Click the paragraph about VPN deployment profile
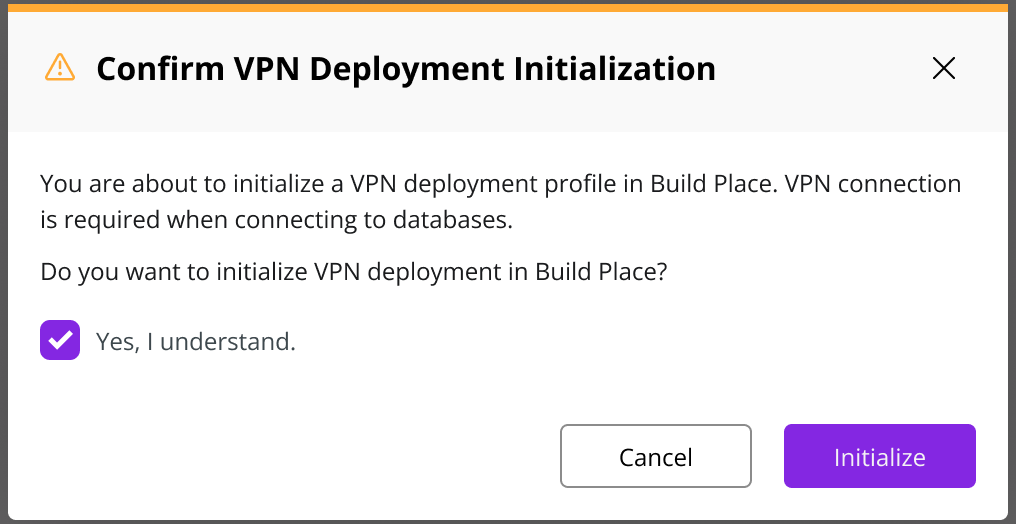This screenshot has width=1016, height=524. (500, 201)
